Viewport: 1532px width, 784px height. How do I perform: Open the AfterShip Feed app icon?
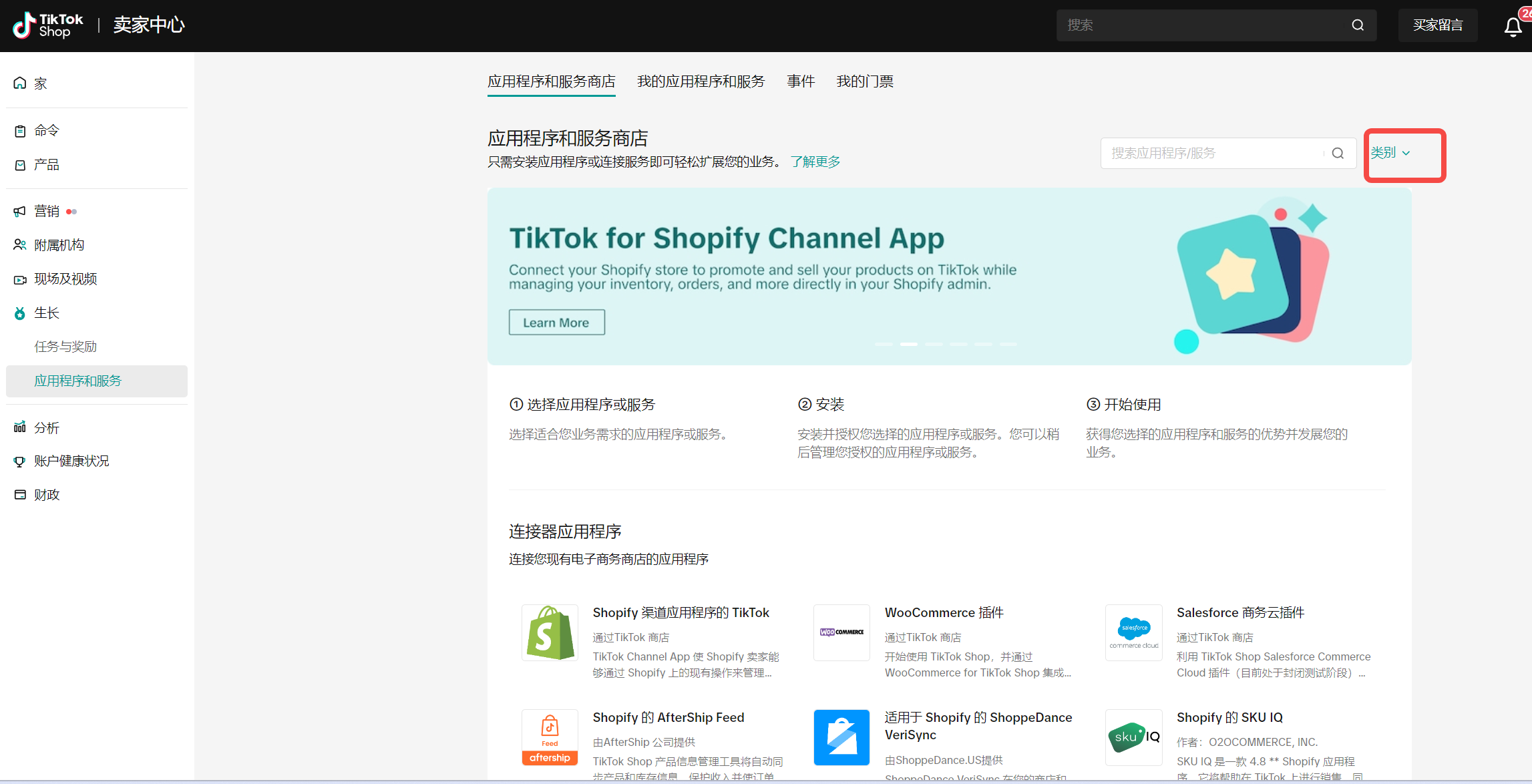(x=550, y=737)
